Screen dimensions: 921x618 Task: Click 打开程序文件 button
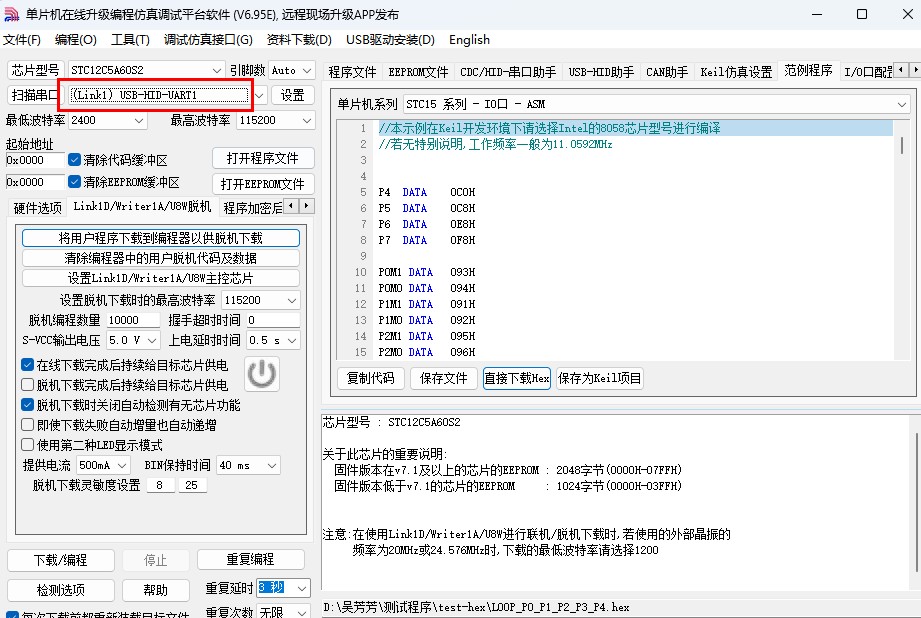point(263,158)
